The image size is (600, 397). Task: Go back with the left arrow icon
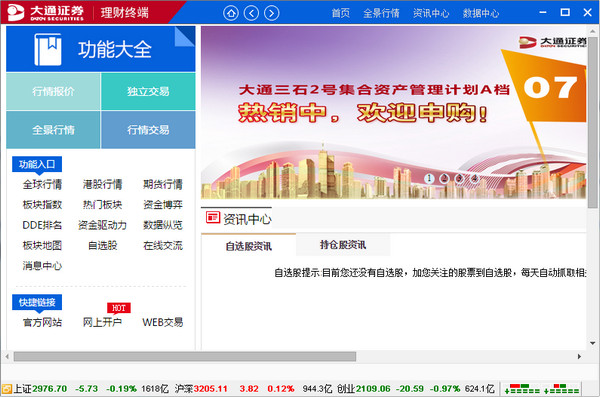click(x=251, y=13)
